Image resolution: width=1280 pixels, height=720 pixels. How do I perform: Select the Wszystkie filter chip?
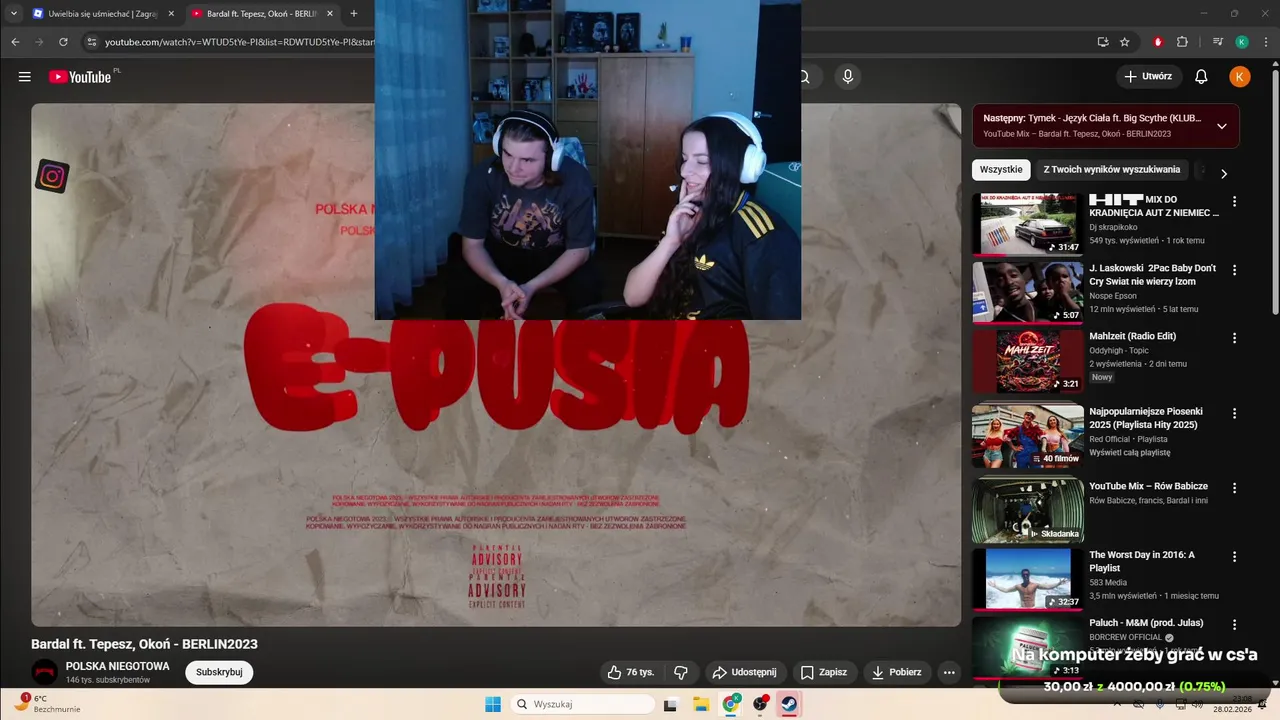[1001, 170]
